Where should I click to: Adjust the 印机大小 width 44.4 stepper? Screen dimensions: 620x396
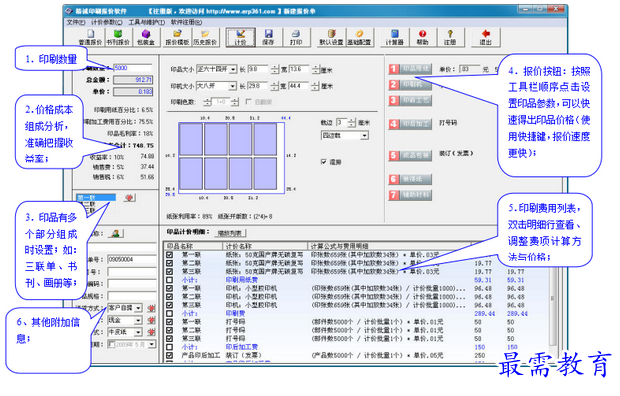(x=315, y=86)
